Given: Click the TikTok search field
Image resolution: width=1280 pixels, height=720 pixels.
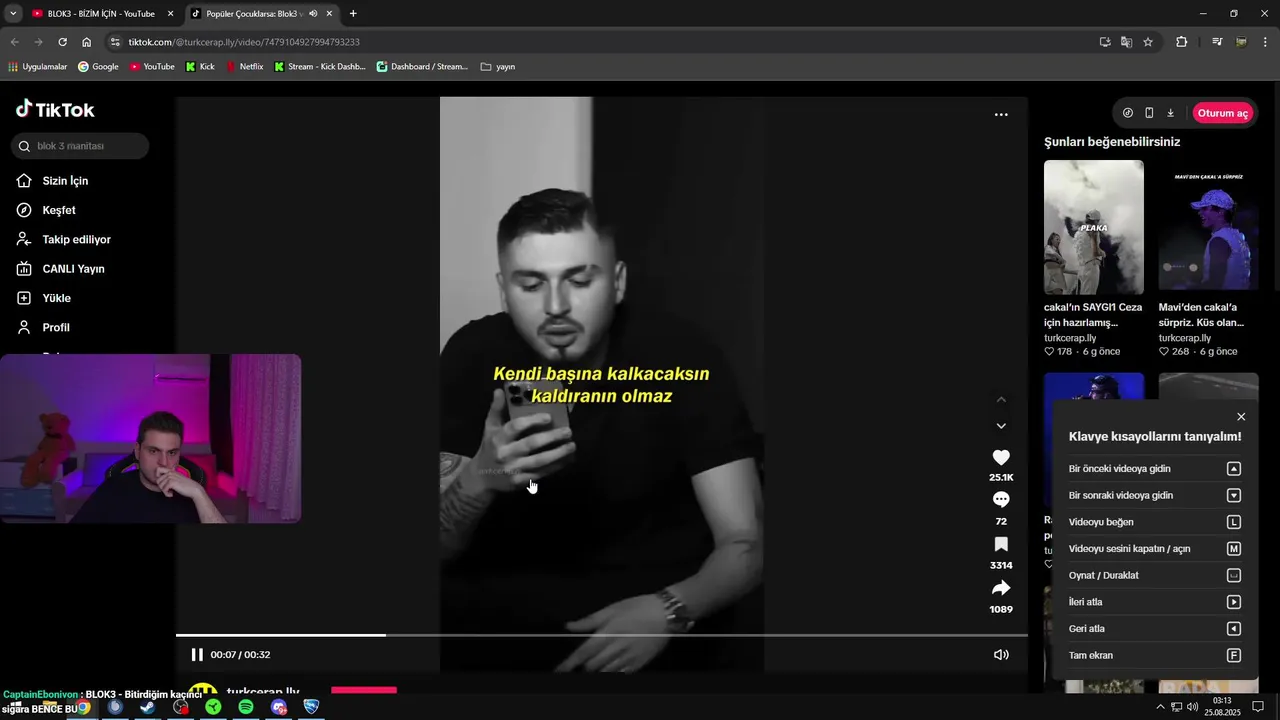Looking at the screenshot, I should pyautogui.click(x=80, y=146).
